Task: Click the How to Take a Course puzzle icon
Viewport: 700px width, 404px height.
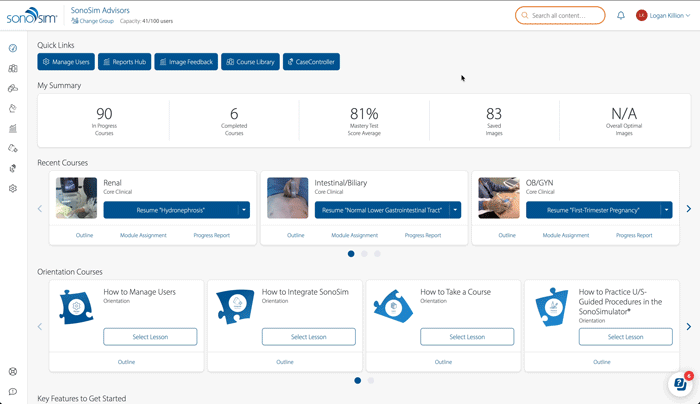Action: [393, 307]
